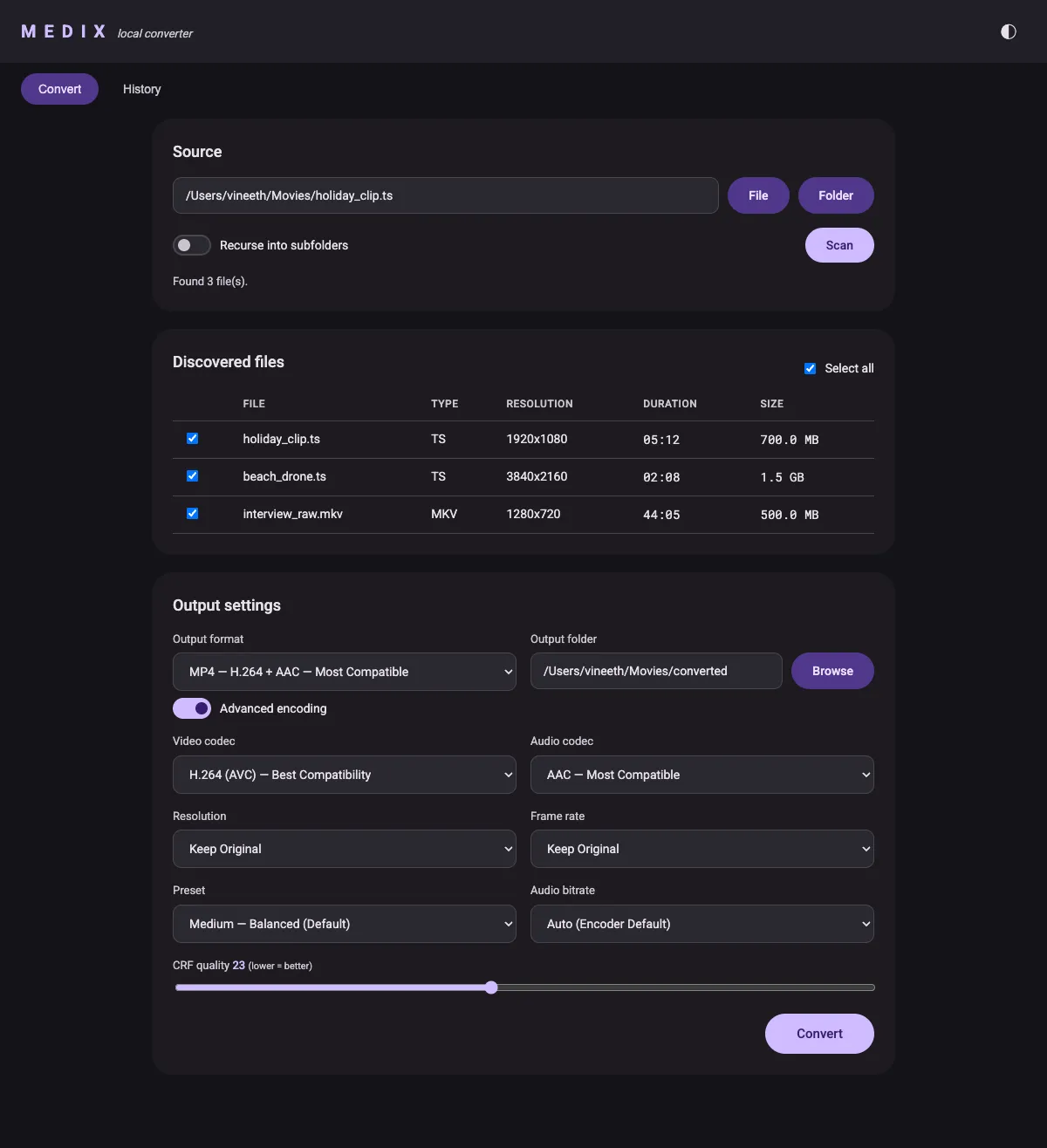Click the beach_drone.ts file name
The height and width of the screenshot is (1148, 1047).
[284, 476]
